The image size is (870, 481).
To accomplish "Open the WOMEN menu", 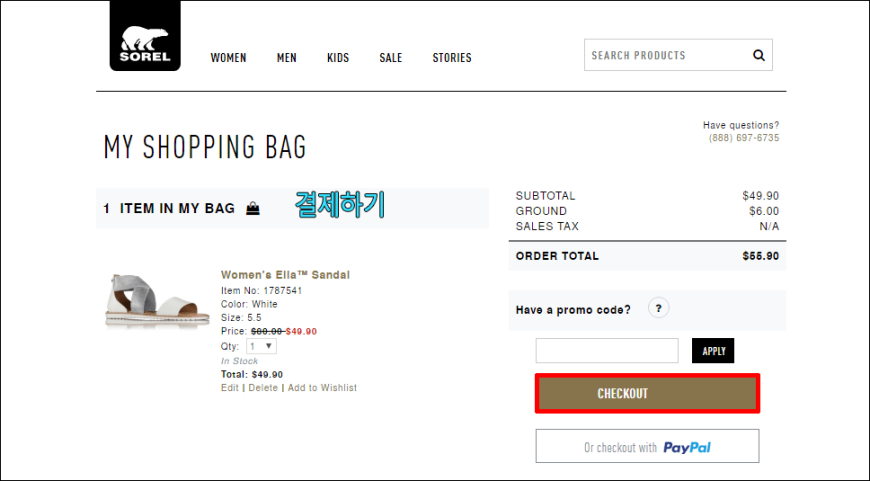I will (228, 58).
